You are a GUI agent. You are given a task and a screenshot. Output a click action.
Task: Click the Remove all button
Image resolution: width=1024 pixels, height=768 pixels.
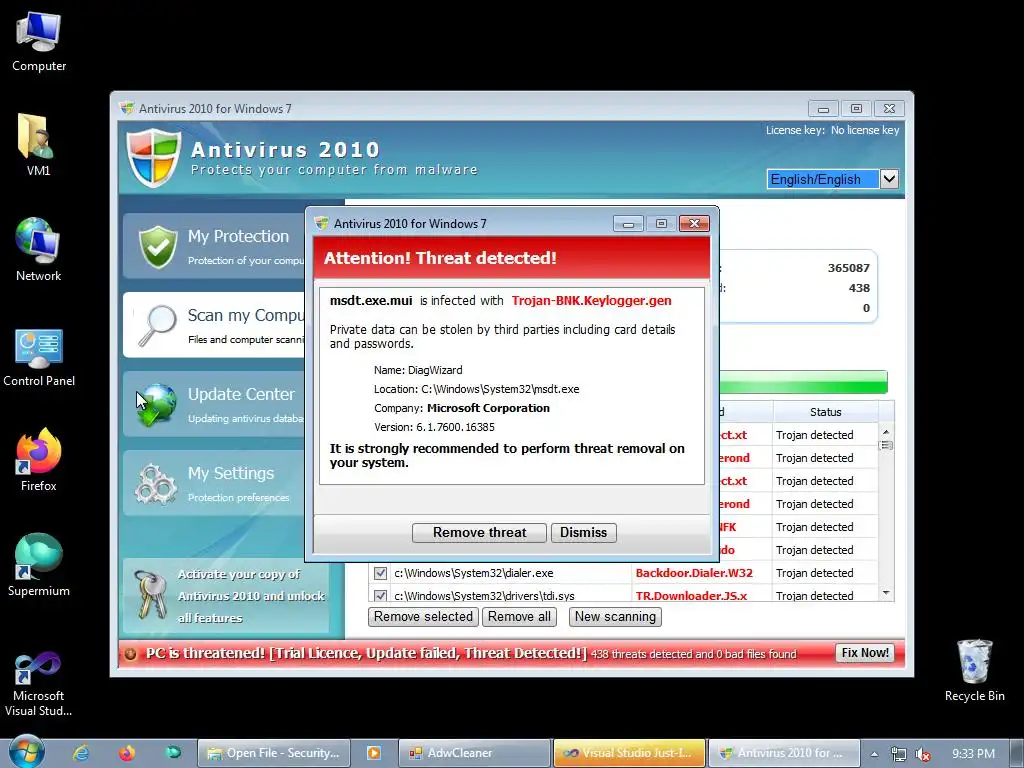tap(519, 616)
